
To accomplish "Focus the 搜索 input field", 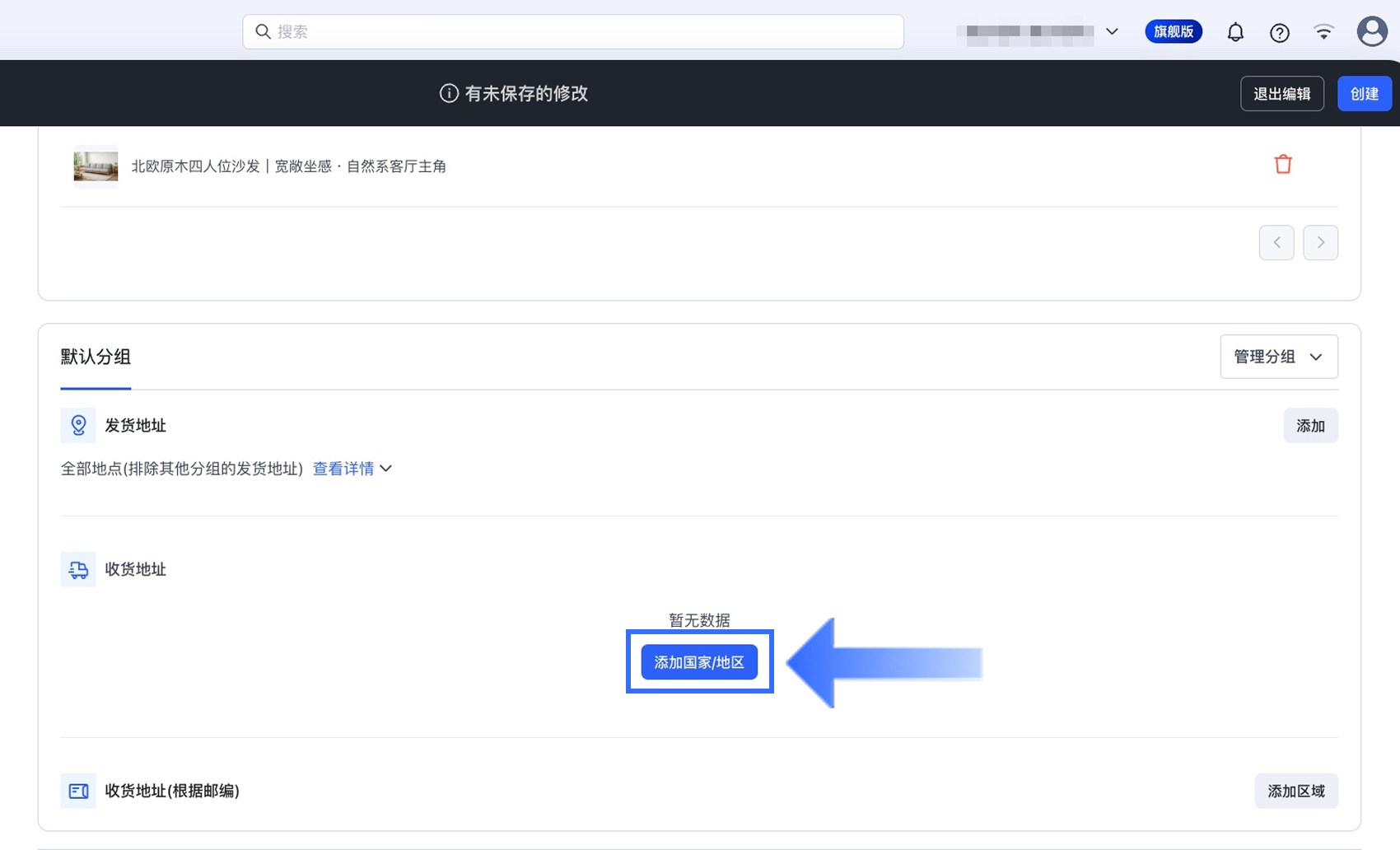I will point(573,31).
